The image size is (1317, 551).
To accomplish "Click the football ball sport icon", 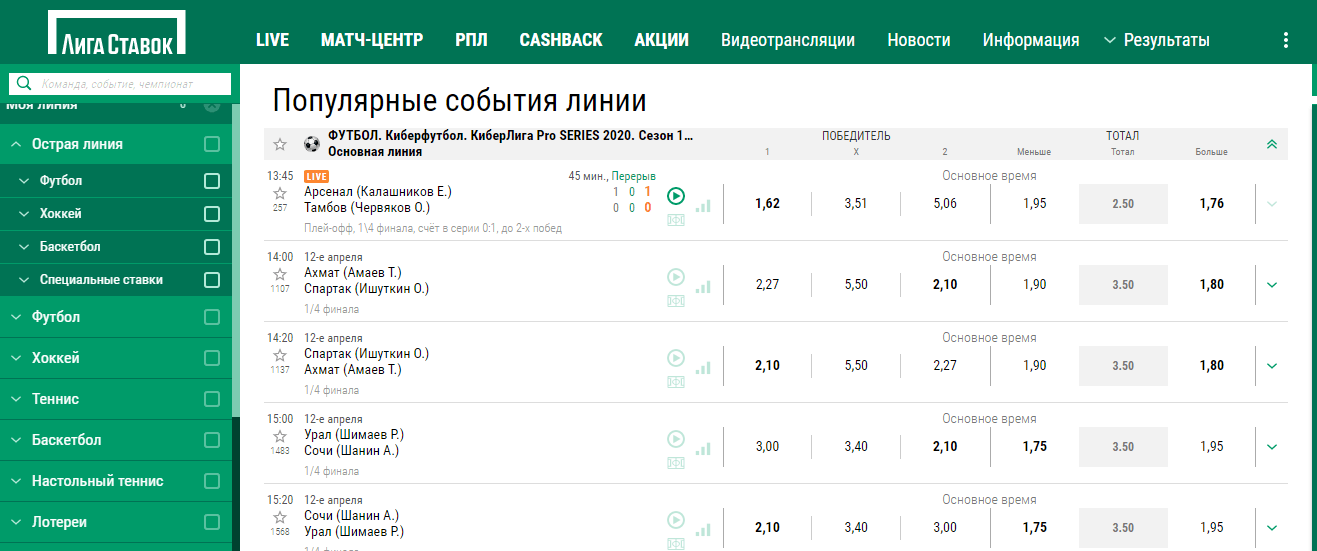I will (311, 144).
